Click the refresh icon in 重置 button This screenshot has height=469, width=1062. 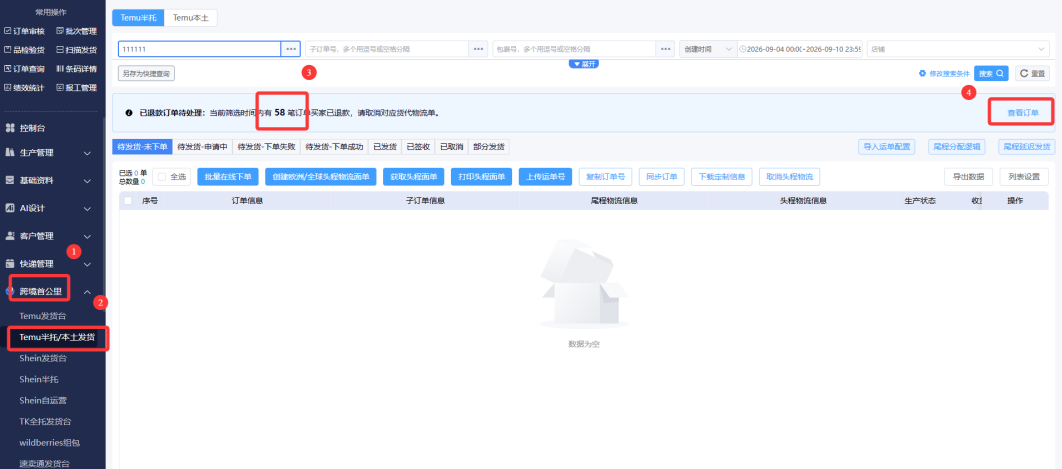(x=1024, y=73)
